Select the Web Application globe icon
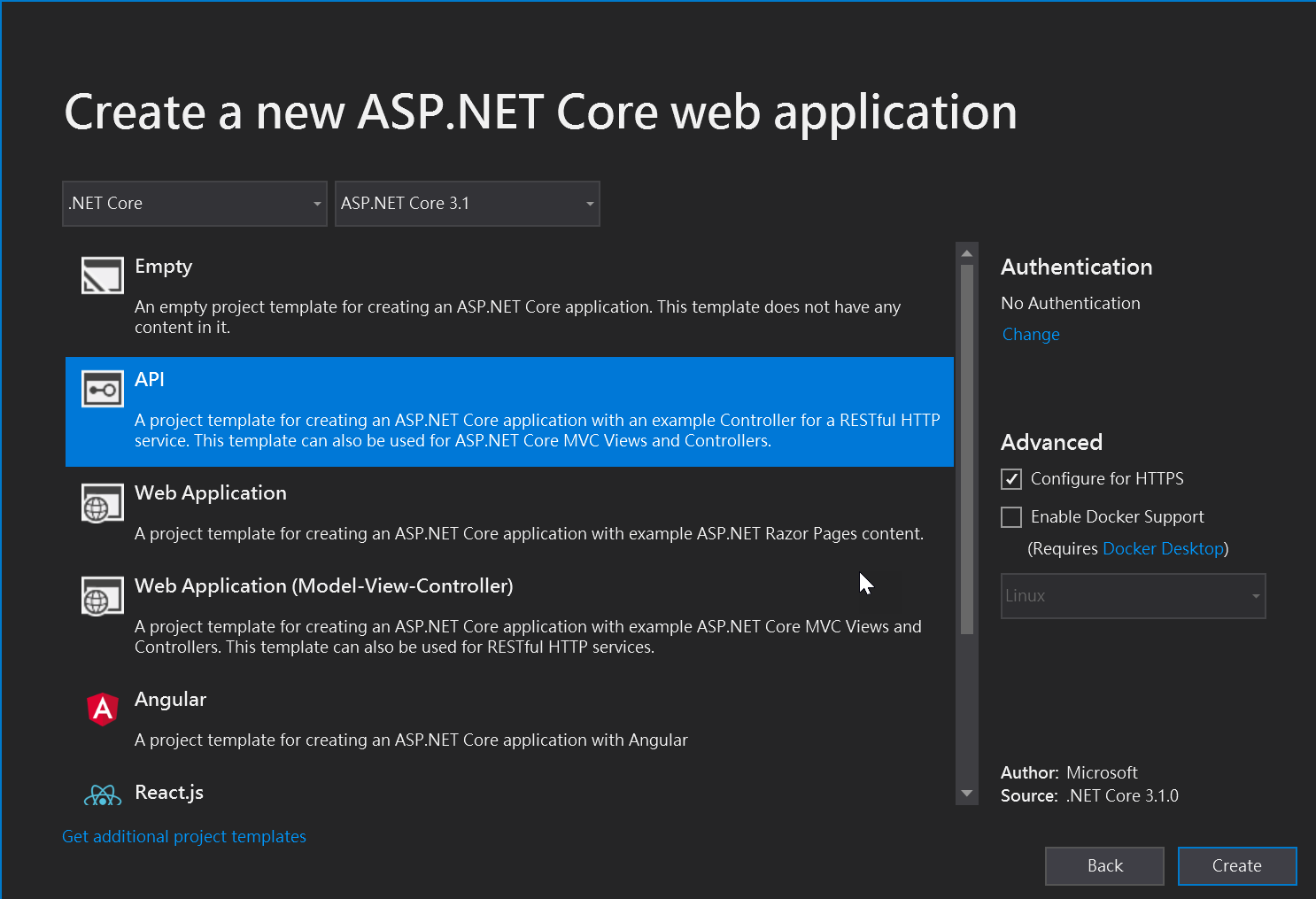The height and width of the screenshot is (899, 1316). 102,503
